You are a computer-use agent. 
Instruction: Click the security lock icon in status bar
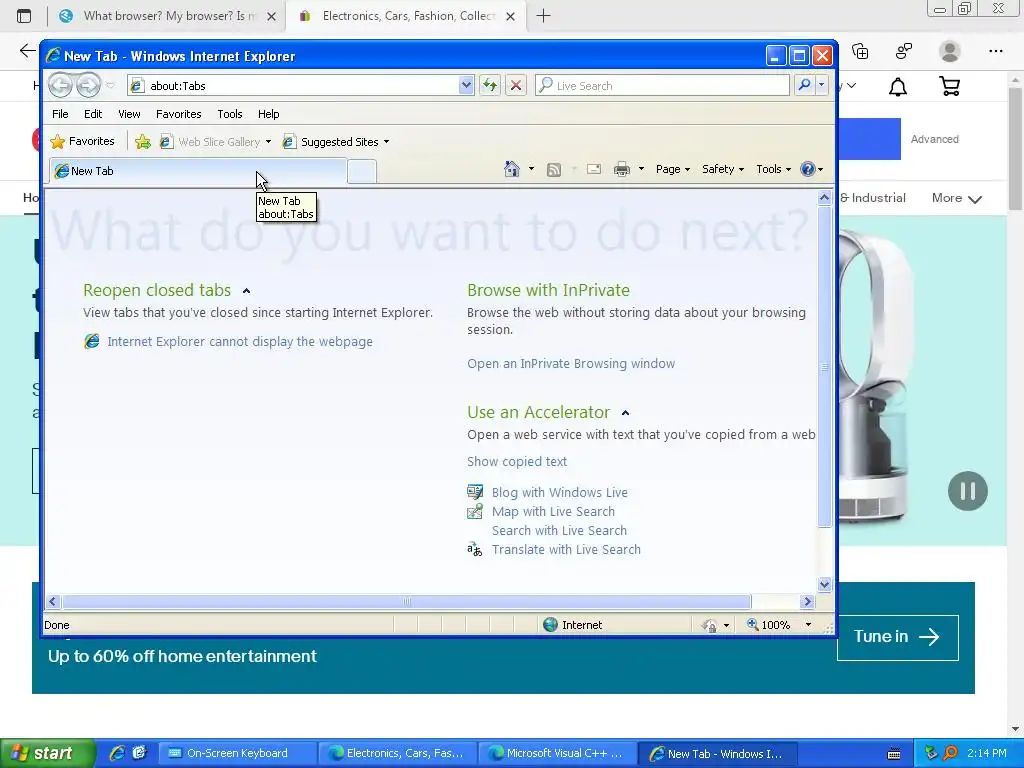tap(710, 625)
